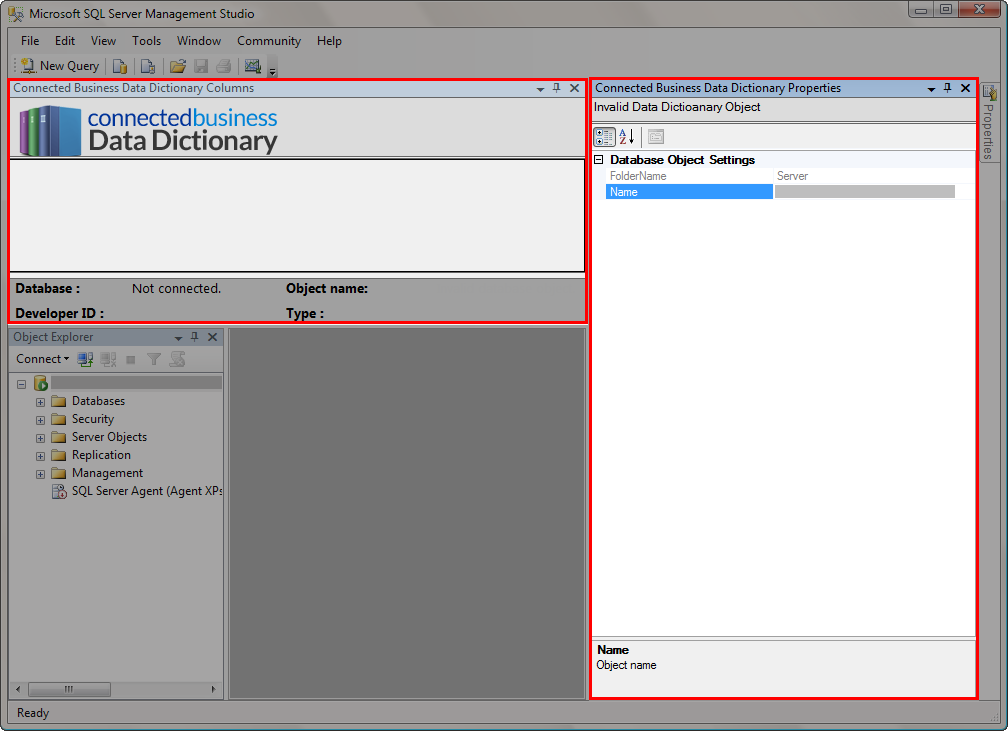The image size is (1008, 731).
Task: Toggle auto-hide pin on Object Explorer
Action: point(195,338)
